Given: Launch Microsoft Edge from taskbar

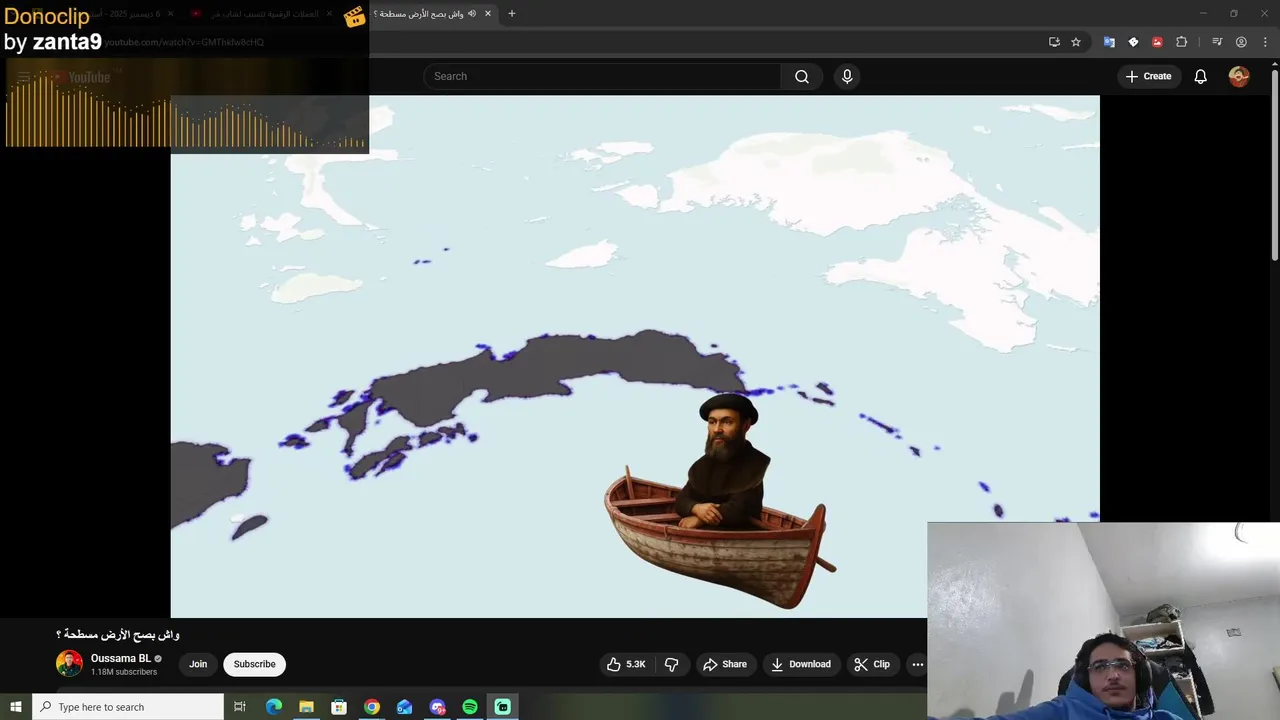Looking at the screenshot, I should pyautogui.click(x=273, y=707).
